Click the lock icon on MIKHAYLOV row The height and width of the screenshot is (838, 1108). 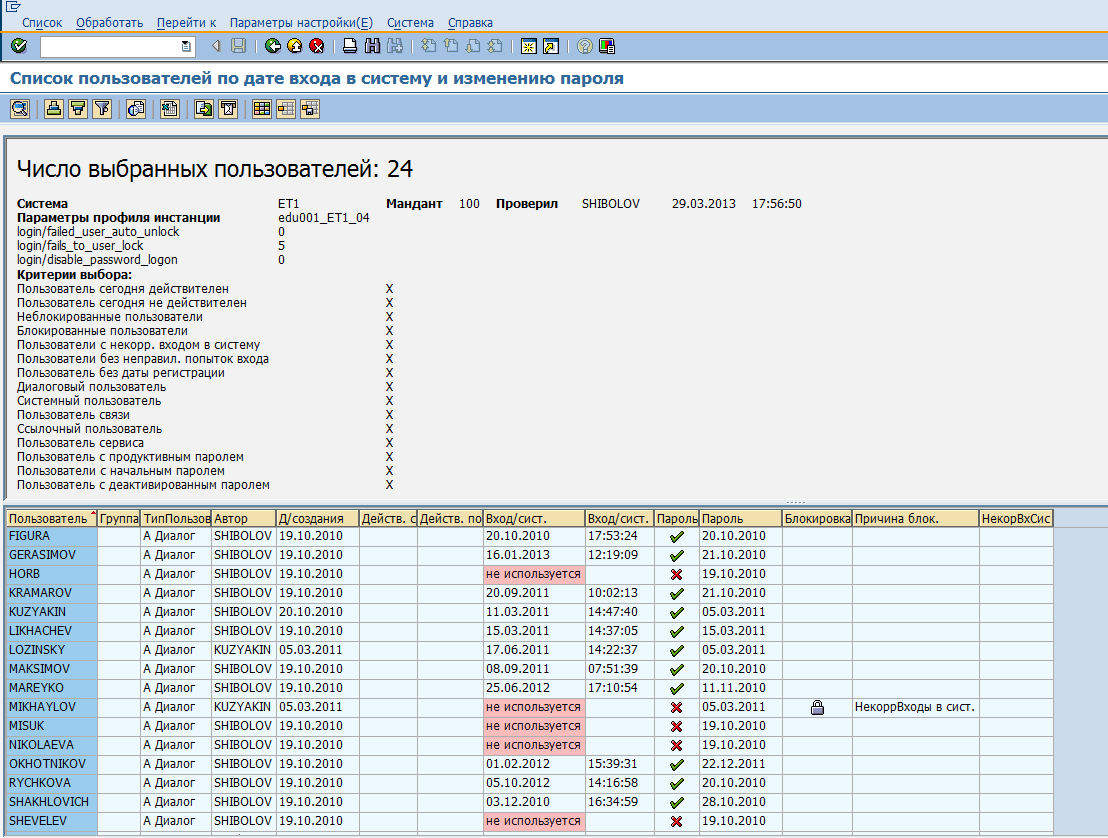(x=818, y=708)
